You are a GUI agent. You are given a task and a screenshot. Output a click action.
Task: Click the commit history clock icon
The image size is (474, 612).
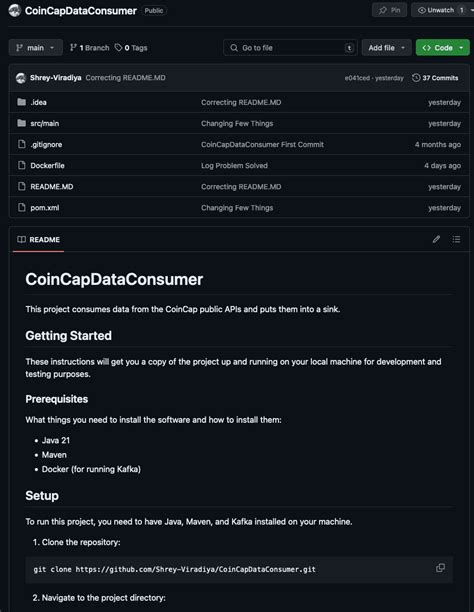[x=416, y=78]
